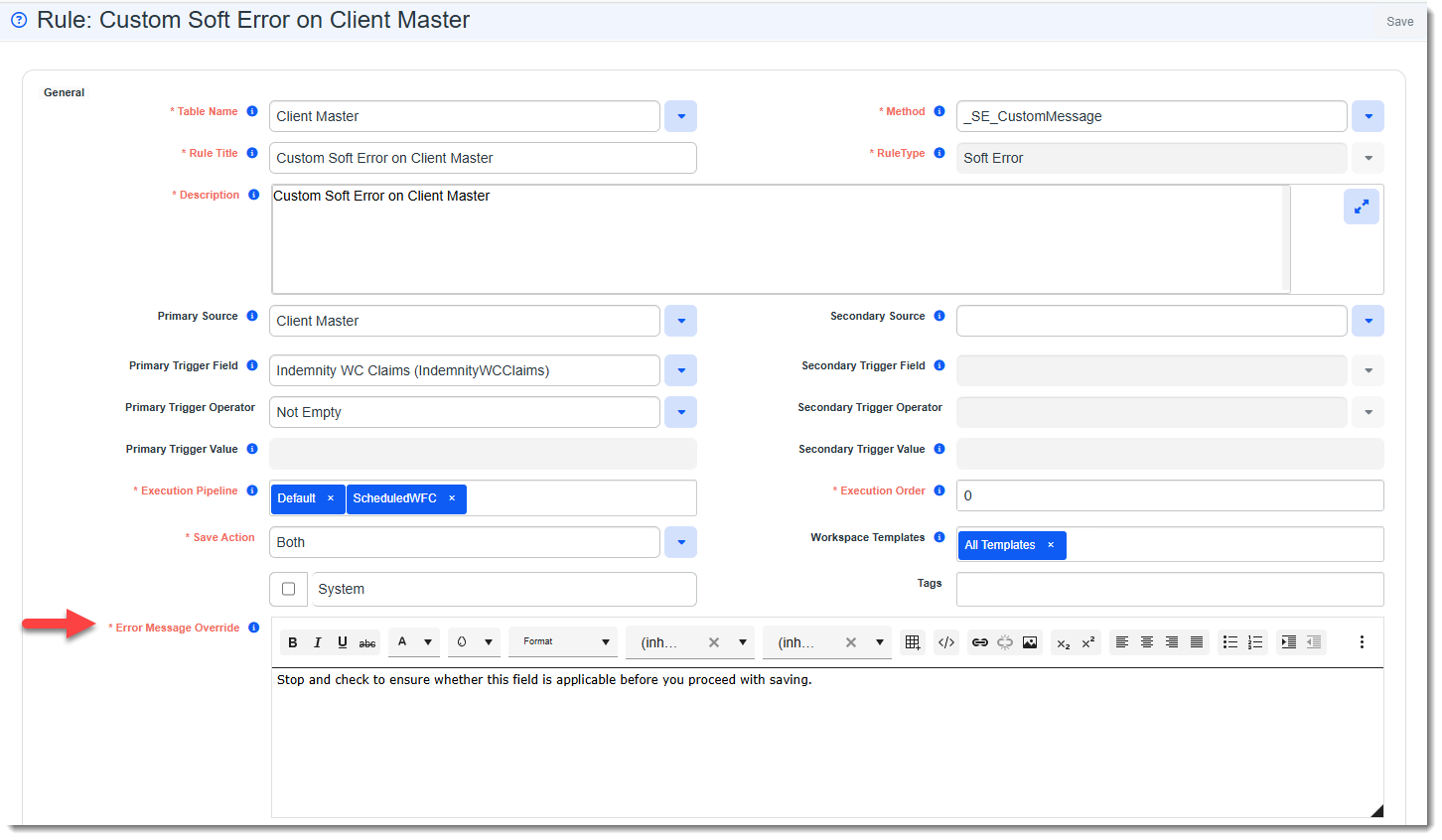Insert a table in the editor
The width and height of the screenshot is (1442, 840).
click(913, 642)
